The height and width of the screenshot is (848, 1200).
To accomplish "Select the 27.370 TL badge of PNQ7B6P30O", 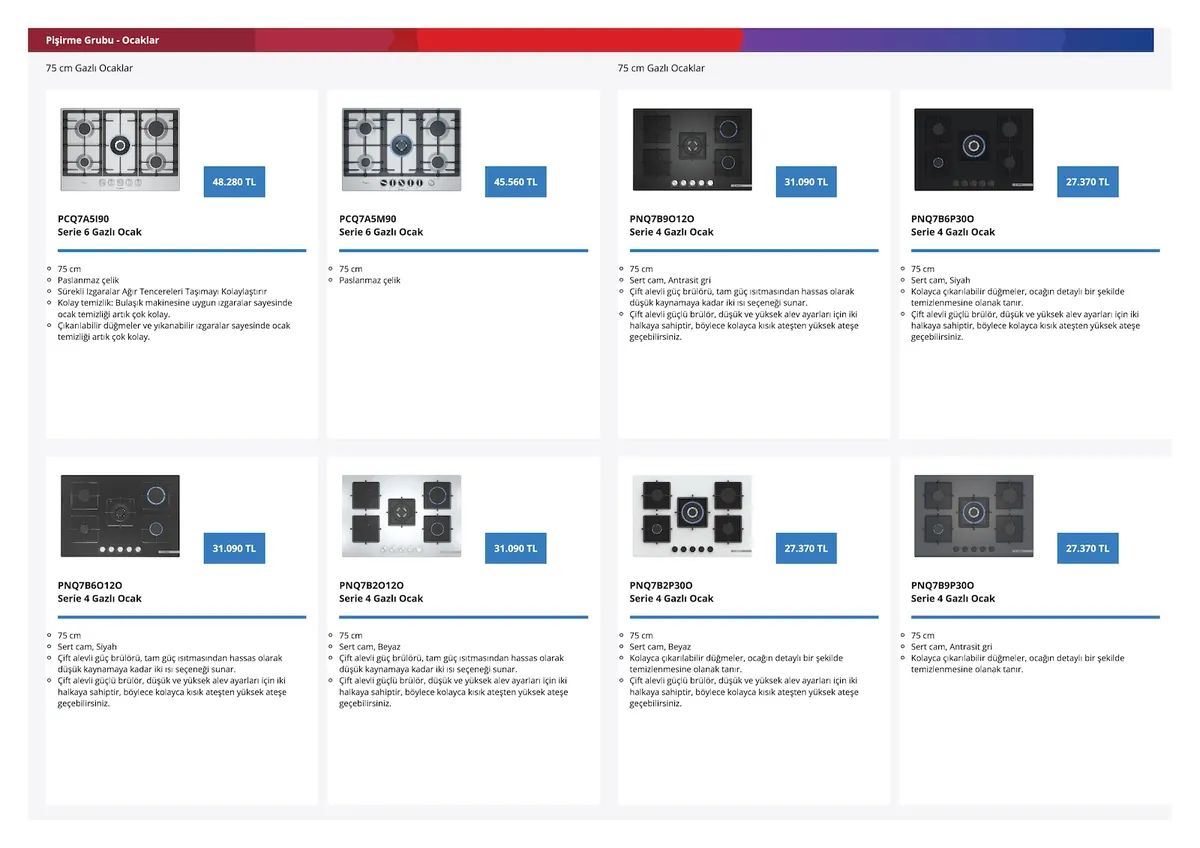I will (1087, 182).
